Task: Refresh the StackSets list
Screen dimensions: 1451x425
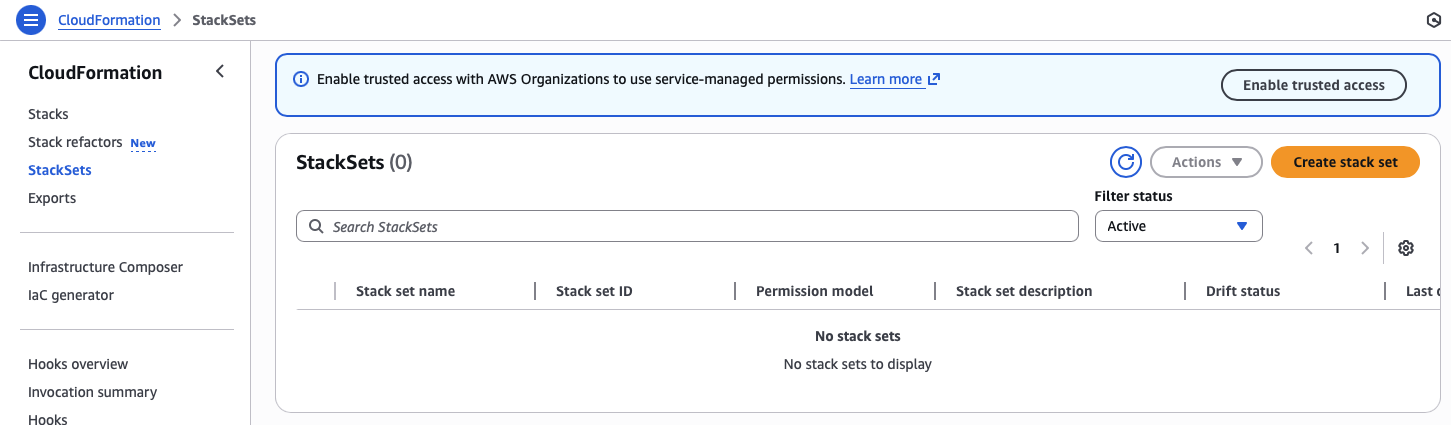Action: pos(1126,162)
